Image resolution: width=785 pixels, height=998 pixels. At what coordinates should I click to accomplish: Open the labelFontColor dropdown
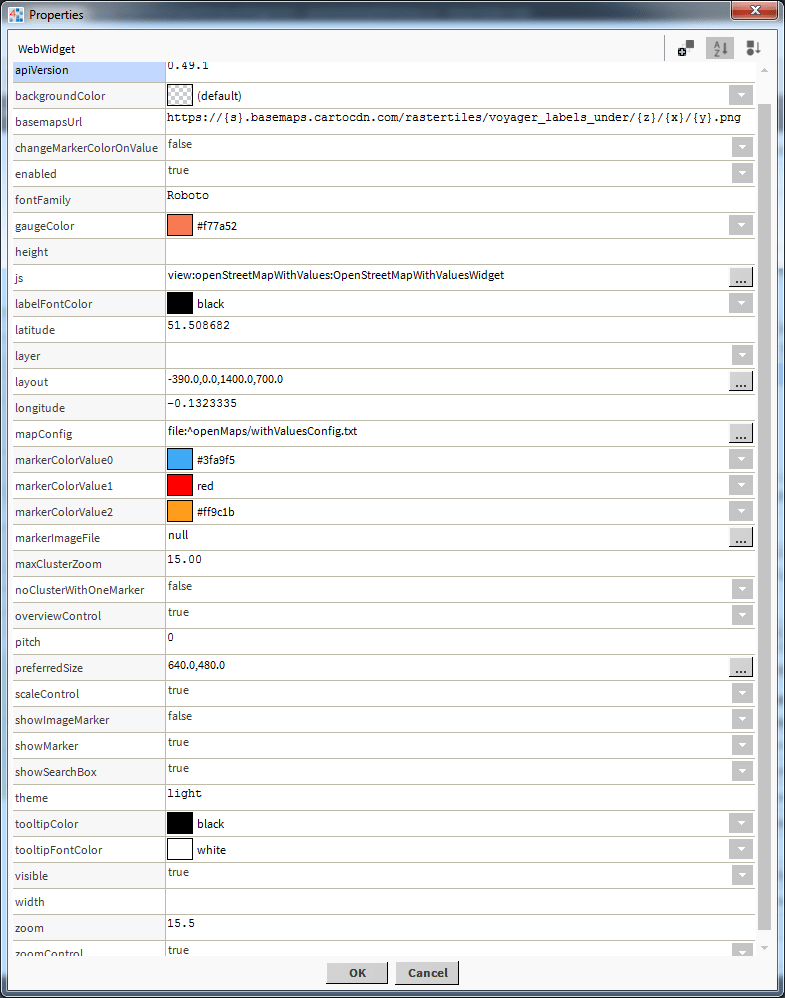click(x=741, y=304)
